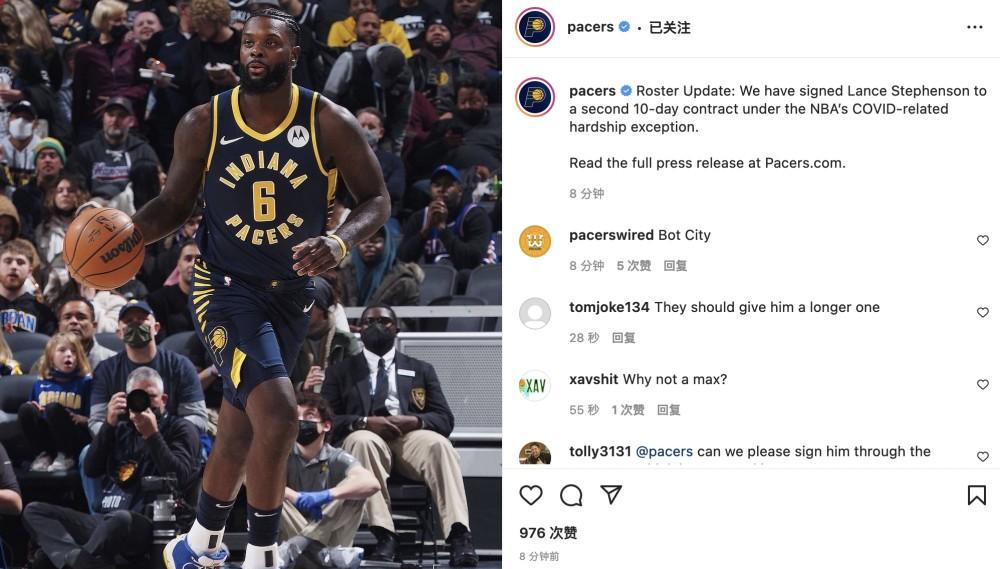Like tolly3131's comment heart
Viewport: 1000px width, 569px height.
[983, 456]
